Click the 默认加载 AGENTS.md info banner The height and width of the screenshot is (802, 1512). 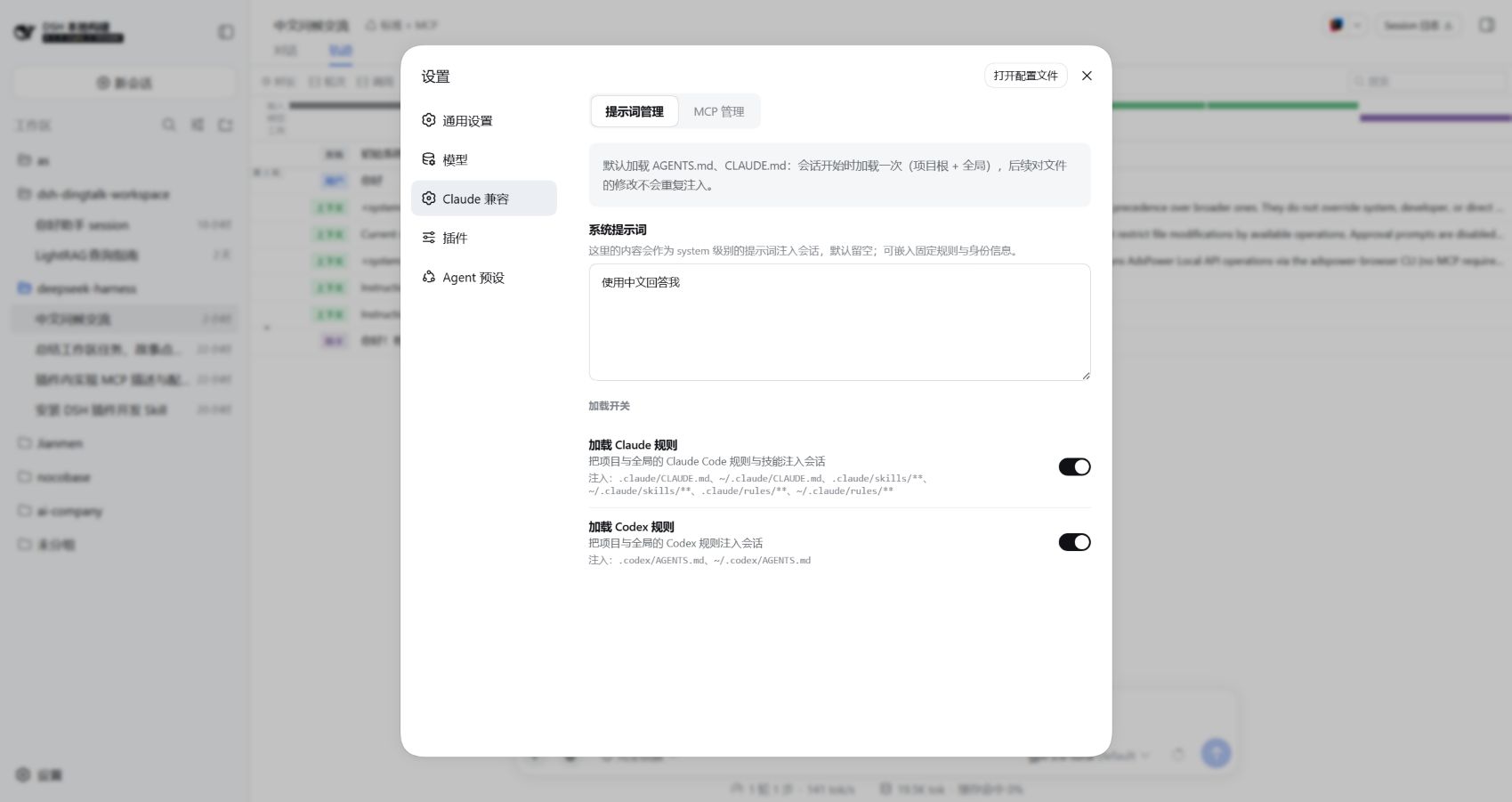coord(839,175)
